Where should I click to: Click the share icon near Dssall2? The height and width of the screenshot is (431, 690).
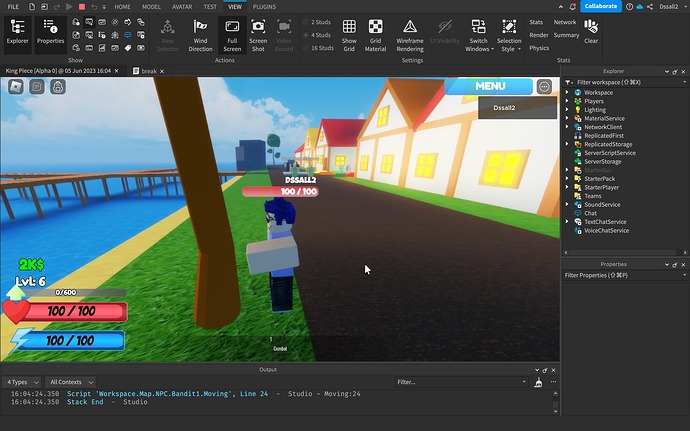(650, 7)
